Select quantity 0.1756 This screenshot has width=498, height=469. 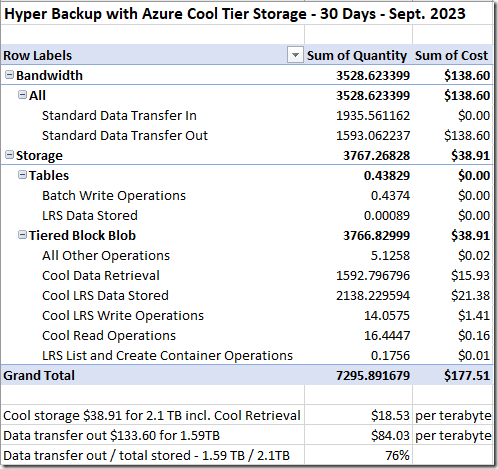(390, 356)
